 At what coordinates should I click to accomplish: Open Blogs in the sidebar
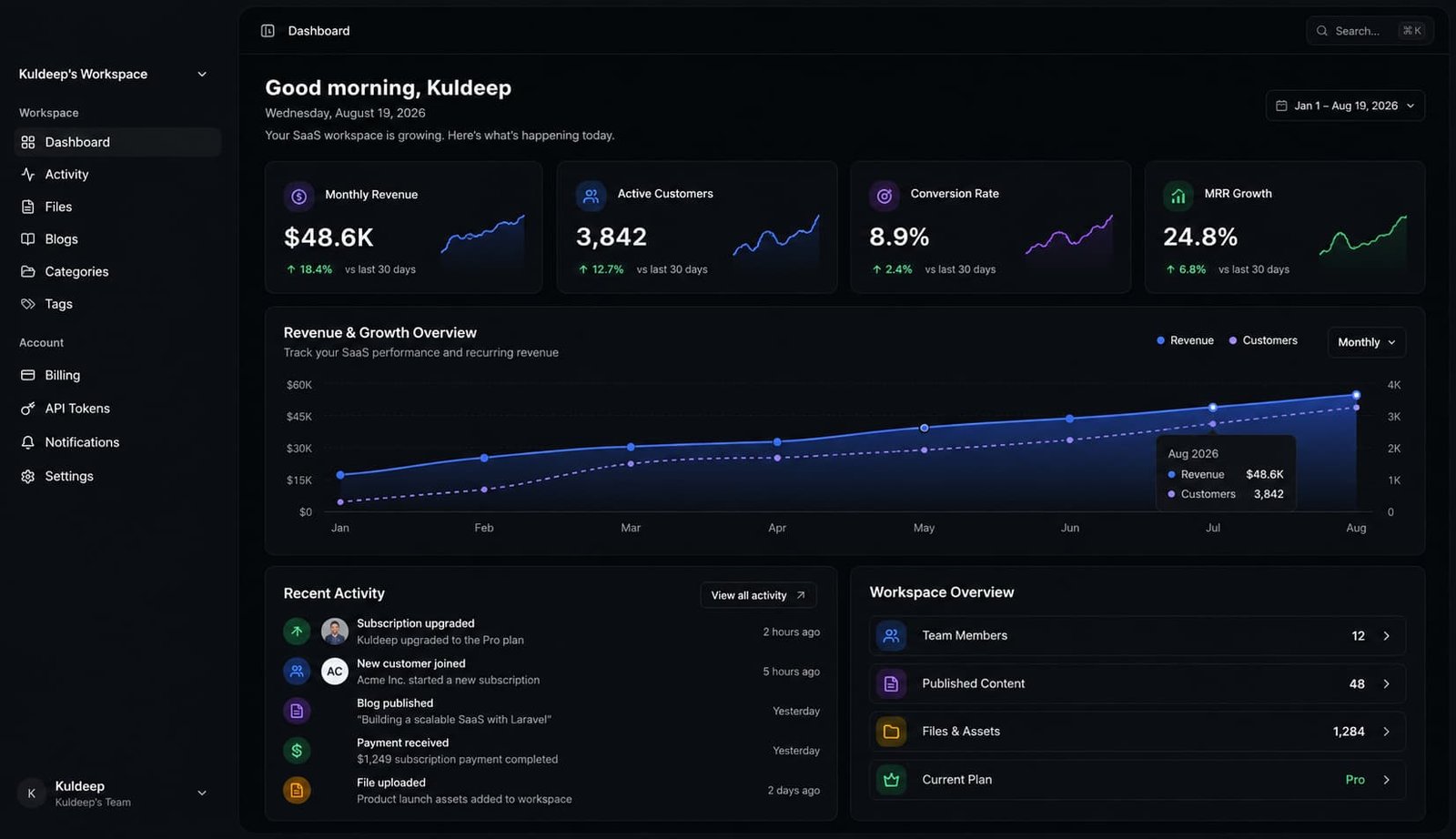[x=118, y=238]
